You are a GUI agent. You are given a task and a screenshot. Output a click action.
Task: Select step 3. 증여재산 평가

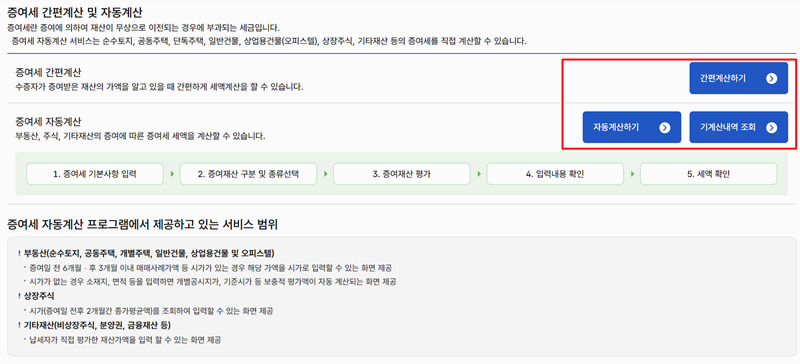coord(402,174)
